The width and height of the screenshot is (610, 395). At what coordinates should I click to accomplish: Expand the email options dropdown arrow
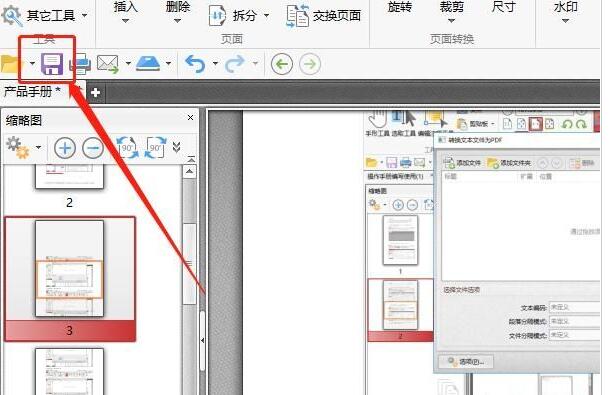coord(128,63)
